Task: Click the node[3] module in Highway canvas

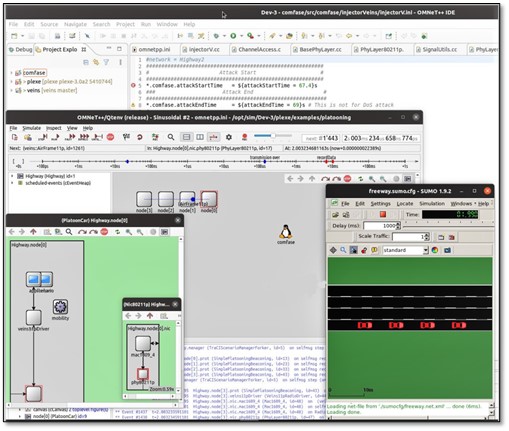Action: click(144, 199)
